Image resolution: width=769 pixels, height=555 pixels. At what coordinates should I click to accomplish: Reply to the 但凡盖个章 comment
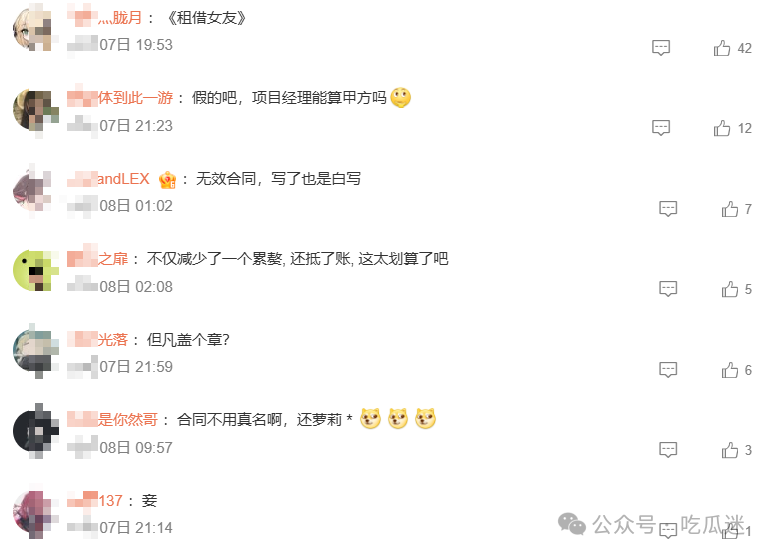pos(668,370)
